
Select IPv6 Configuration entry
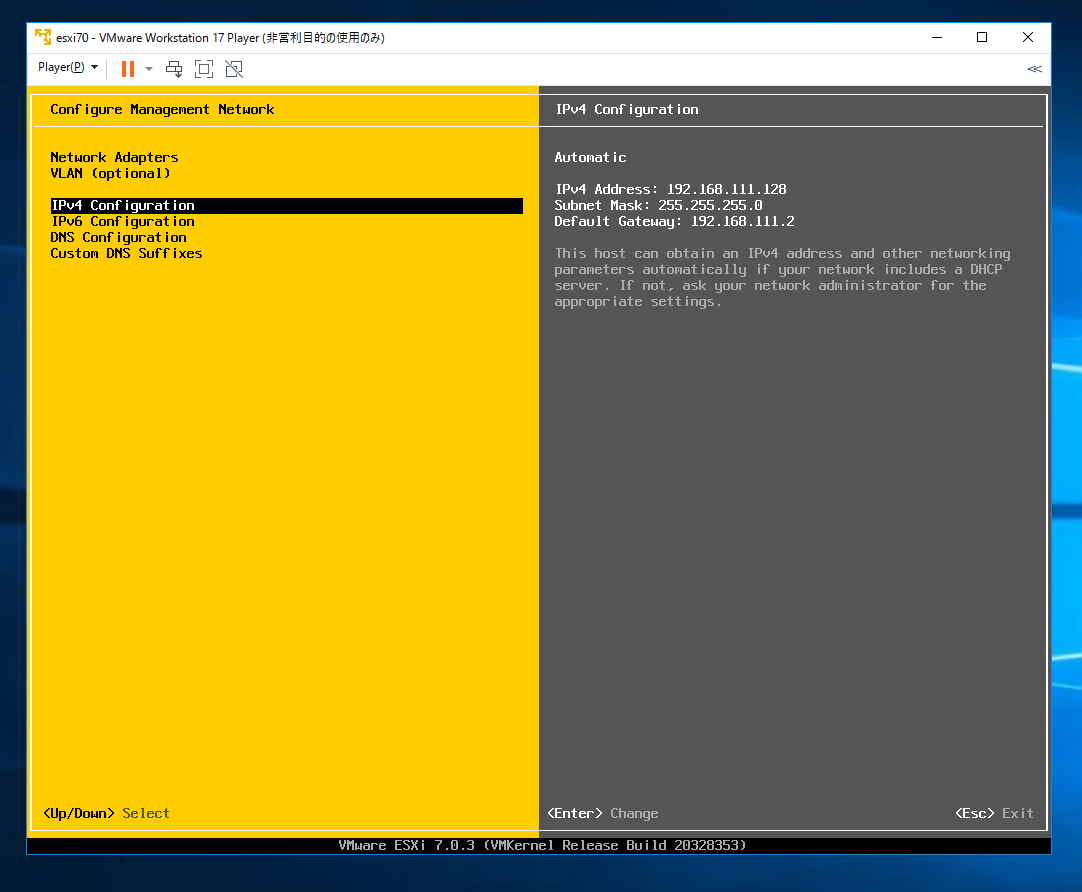click(x=122, y=221)
